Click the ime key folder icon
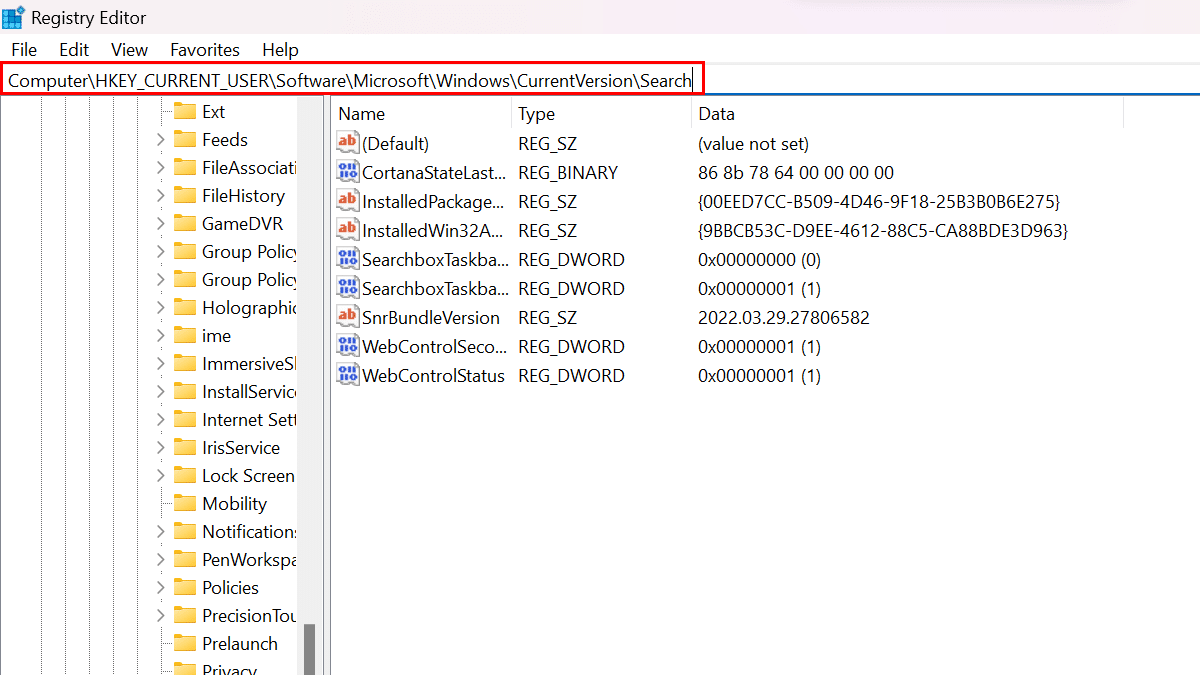Image resolution: width=1200 pixels, height=675 pixels. point(184,335)
